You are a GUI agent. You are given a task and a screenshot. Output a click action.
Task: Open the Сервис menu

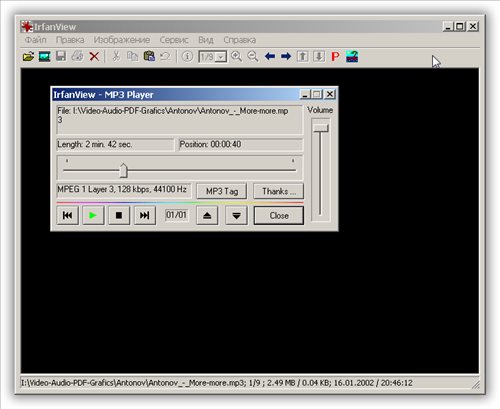[174, 40]
